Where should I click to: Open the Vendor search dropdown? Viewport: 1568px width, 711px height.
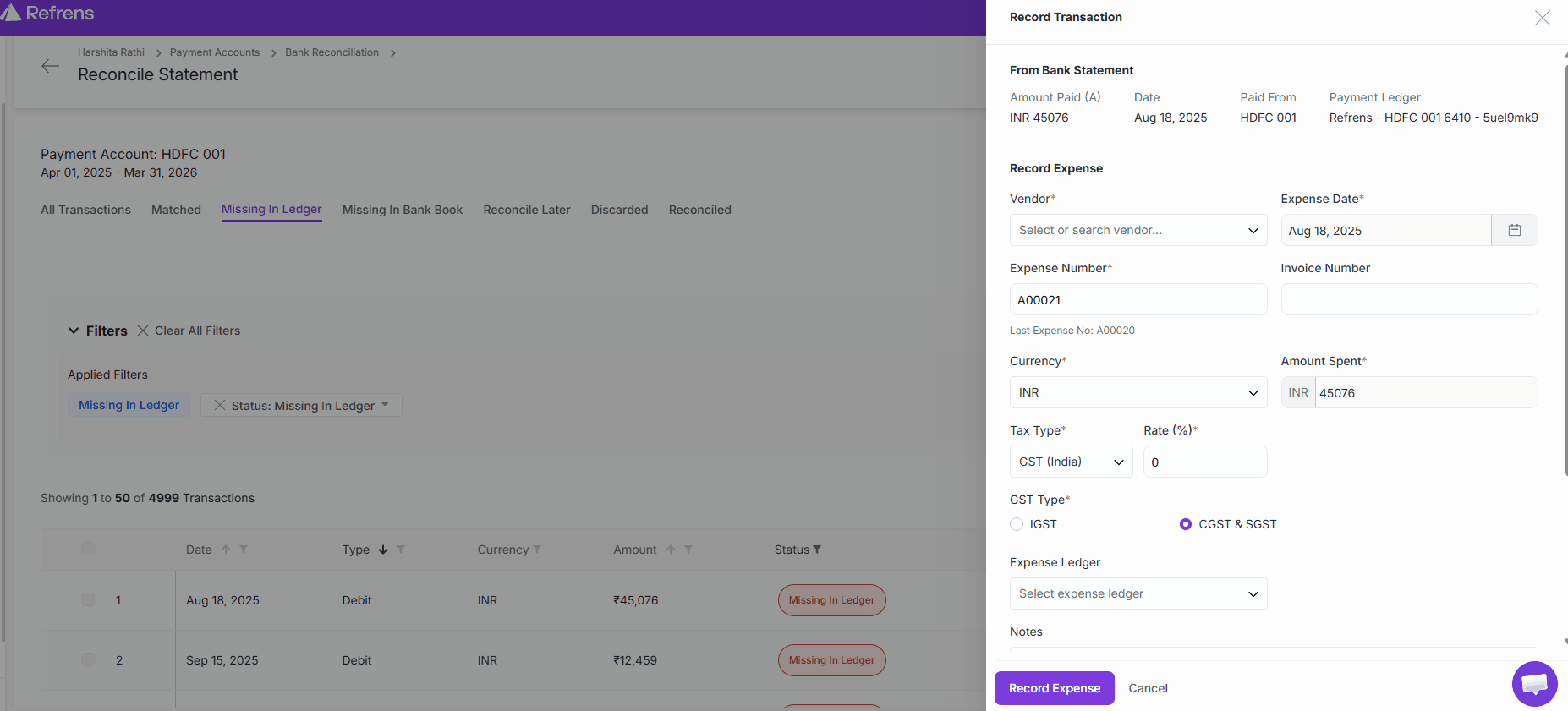point(1138,230)
